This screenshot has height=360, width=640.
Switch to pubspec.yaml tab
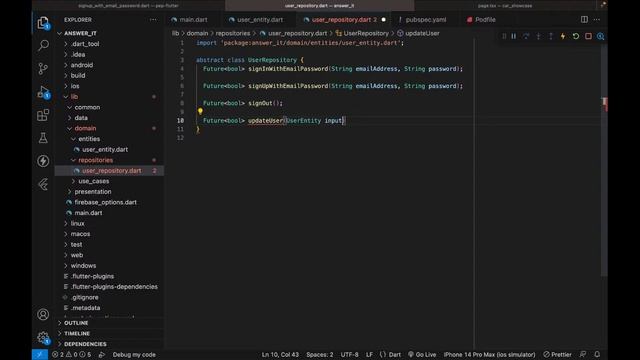(426, 20)
